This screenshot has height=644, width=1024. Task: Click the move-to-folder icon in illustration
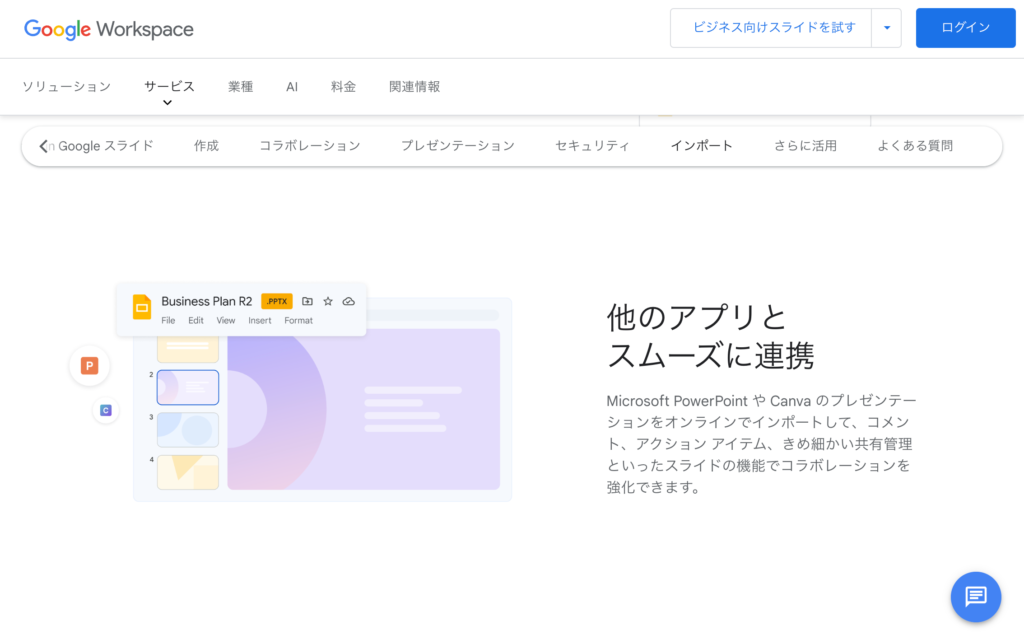[308, 301]
